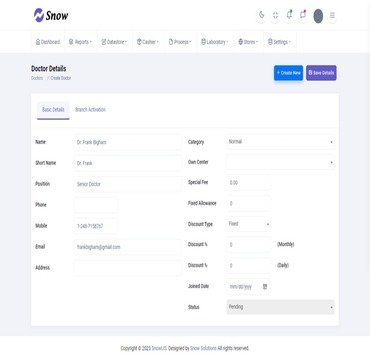Click the Address input field
Screen dimensions: 370x360
coord(127,268)
